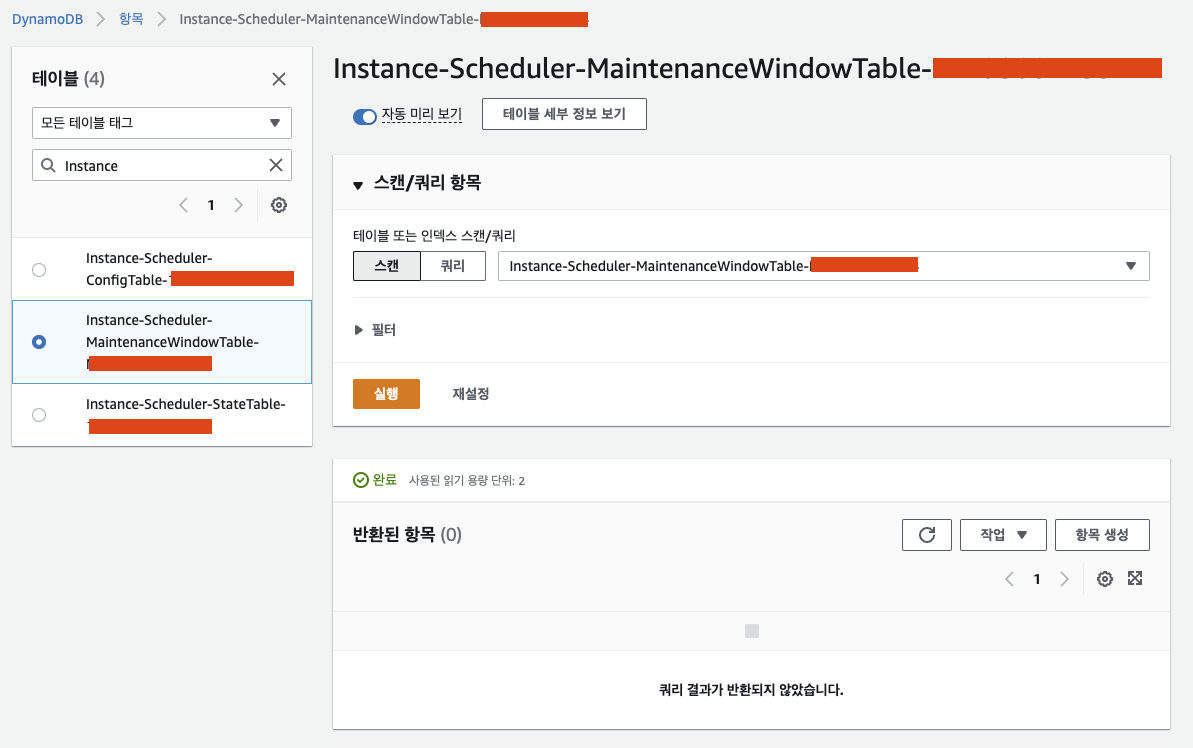This screenshot has width=1193, height=748.
Task: Open 테이블 세부 정보 보기 button
Action: [564, 114]
